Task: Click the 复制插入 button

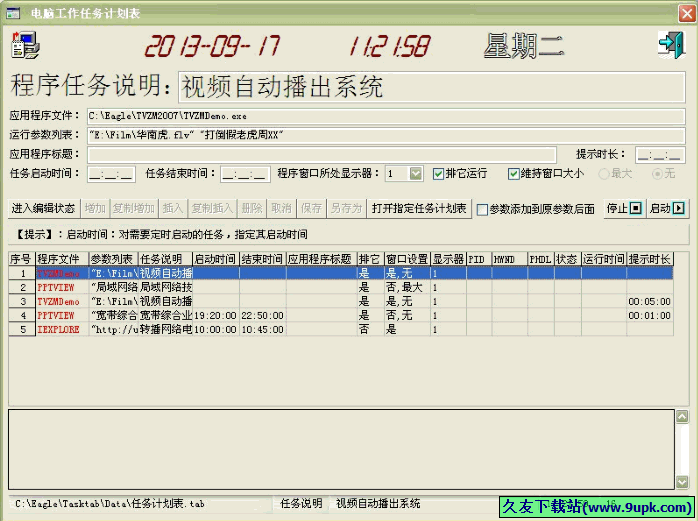Action: point(212,208)
